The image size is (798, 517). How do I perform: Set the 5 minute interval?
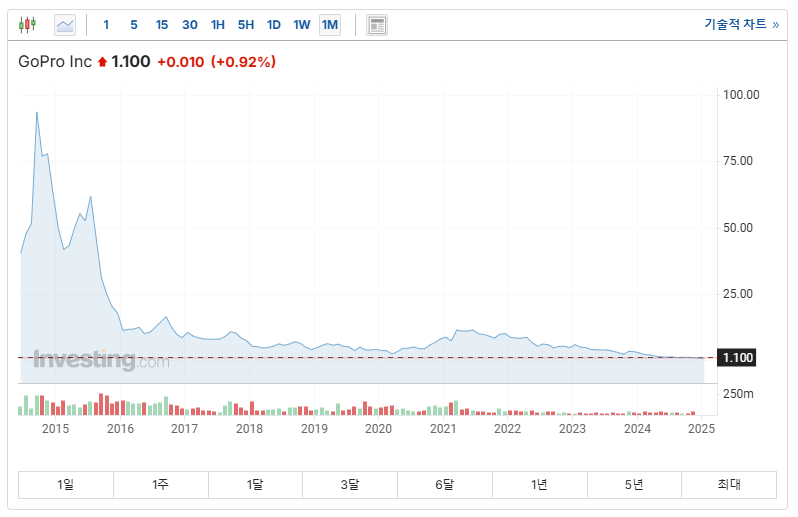[x=134, y=25]
